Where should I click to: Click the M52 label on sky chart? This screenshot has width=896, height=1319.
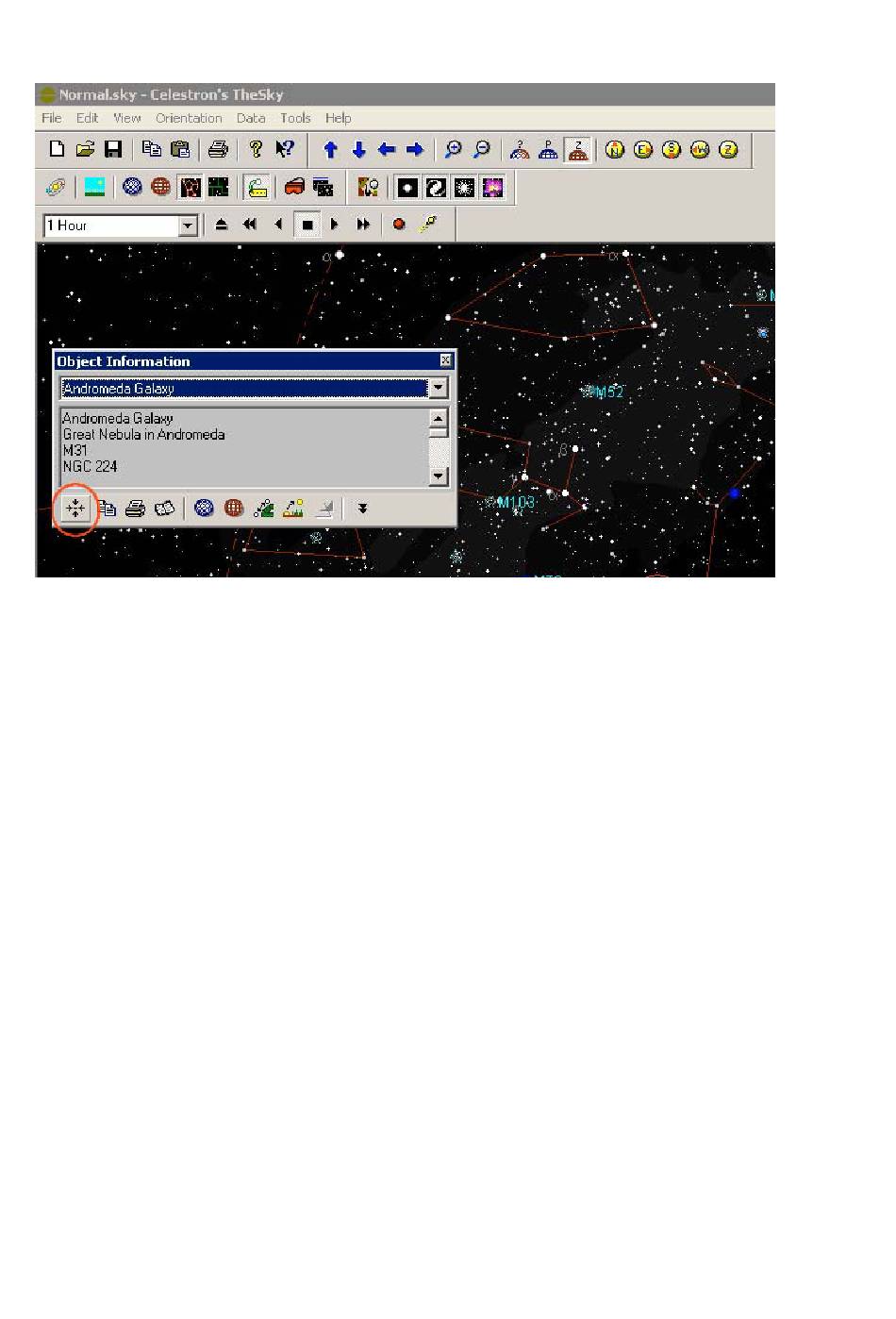[609, 392]
